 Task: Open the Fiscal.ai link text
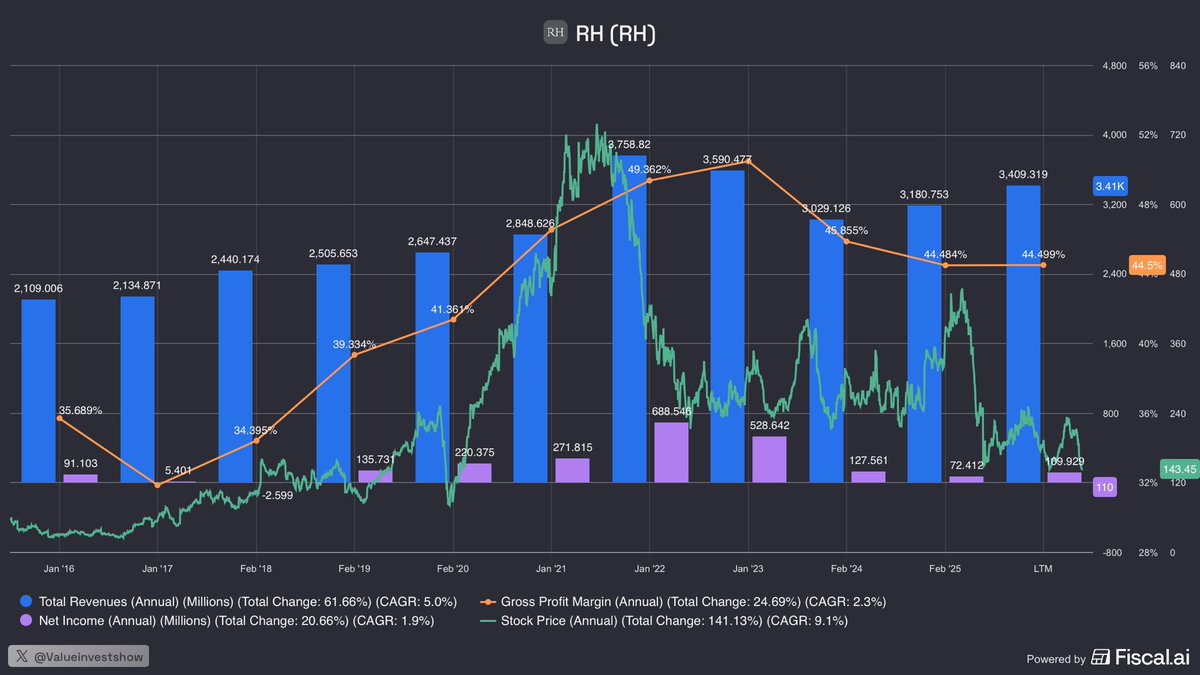point(1150,657)
